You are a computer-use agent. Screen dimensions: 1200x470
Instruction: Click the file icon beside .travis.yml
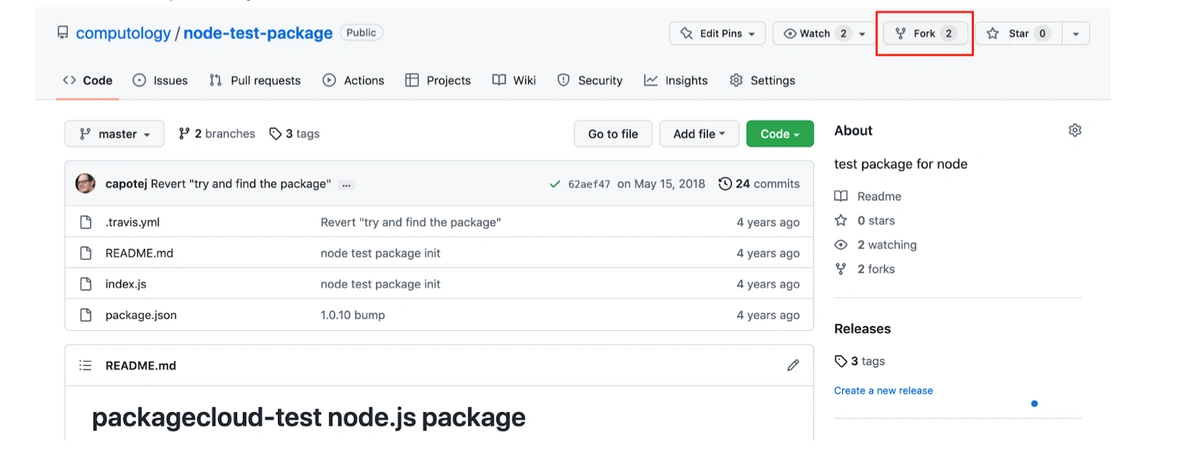click(86, 222)
